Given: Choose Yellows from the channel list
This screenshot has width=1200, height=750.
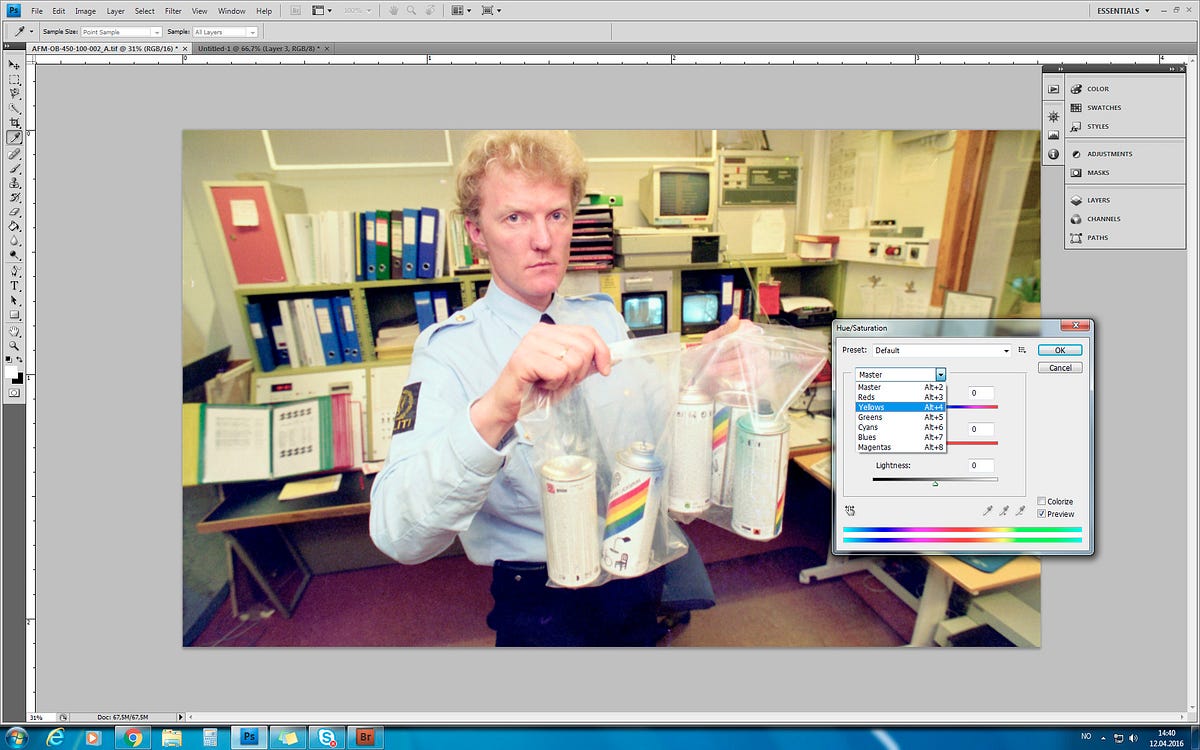Looking at the screenshot, I should [900, 407].
